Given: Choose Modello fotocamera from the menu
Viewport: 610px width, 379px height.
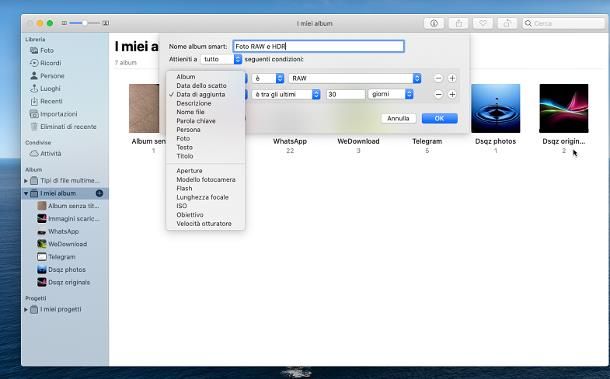Looking at the screenshot, I should pos(205,180).
